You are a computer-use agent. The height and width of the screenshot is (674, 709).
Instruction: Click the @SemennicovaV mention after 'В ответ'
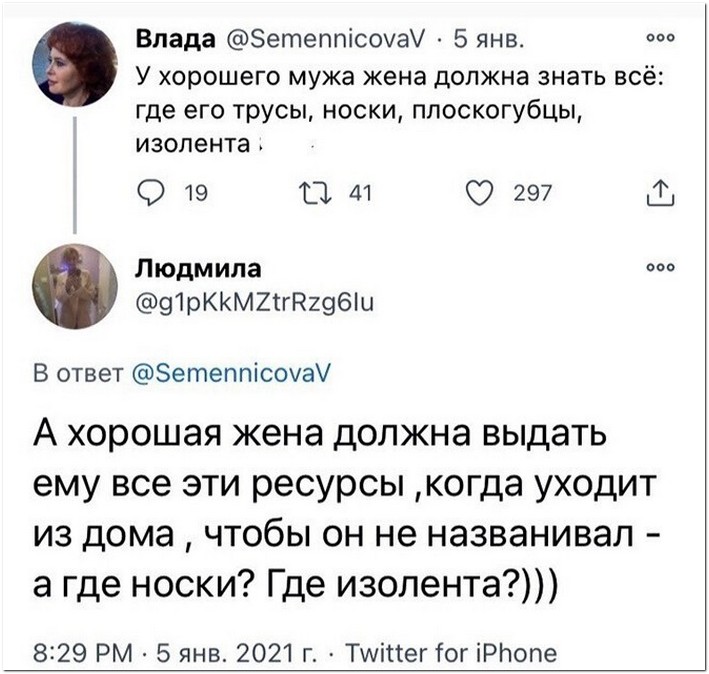[x=231, y=373]
